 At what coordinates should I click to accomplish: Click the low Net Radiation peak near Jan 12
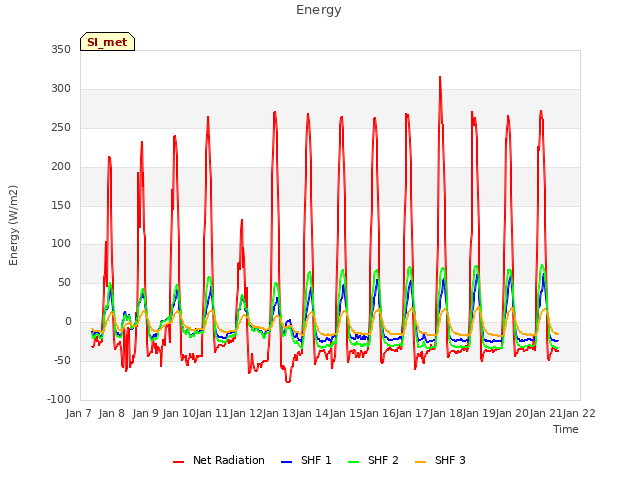[242, 220]
